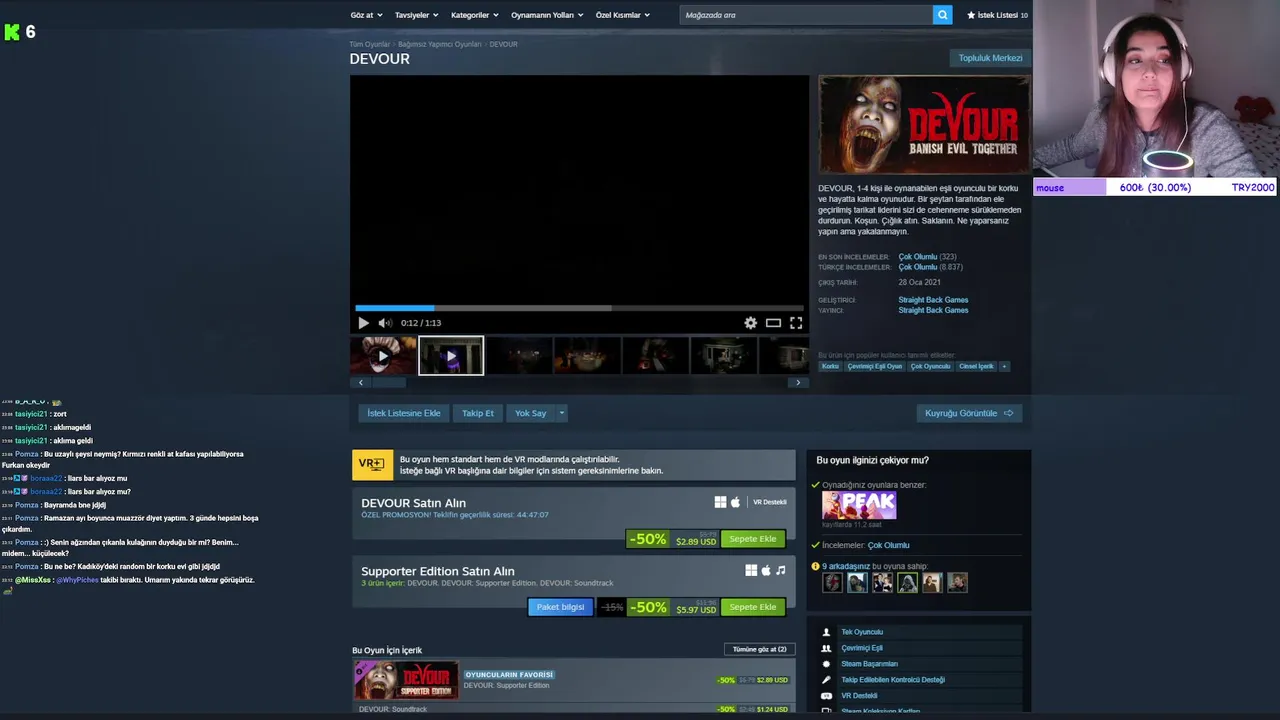Click Çevrimiçi Eşli feature icon
The width and height of the screenshot is (1280, 720).
pos(826,648)
